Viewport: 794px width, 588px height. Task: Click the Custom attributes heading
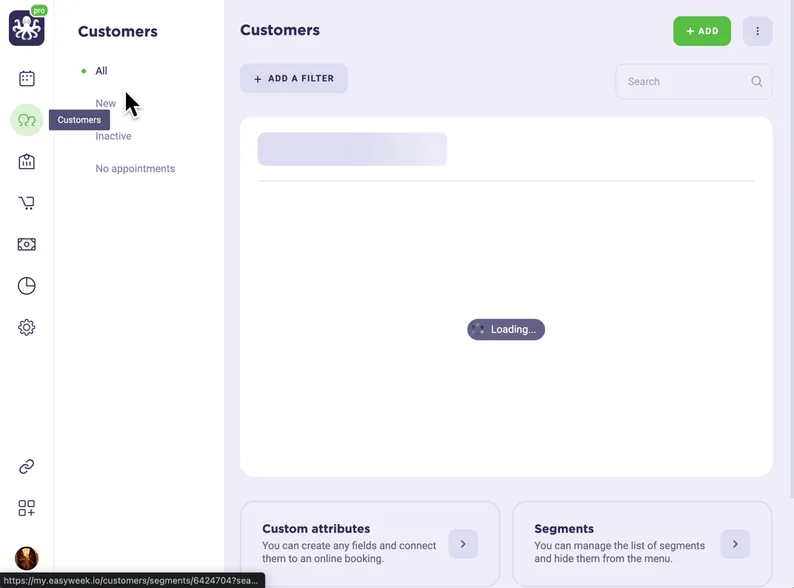coord(316,529)
